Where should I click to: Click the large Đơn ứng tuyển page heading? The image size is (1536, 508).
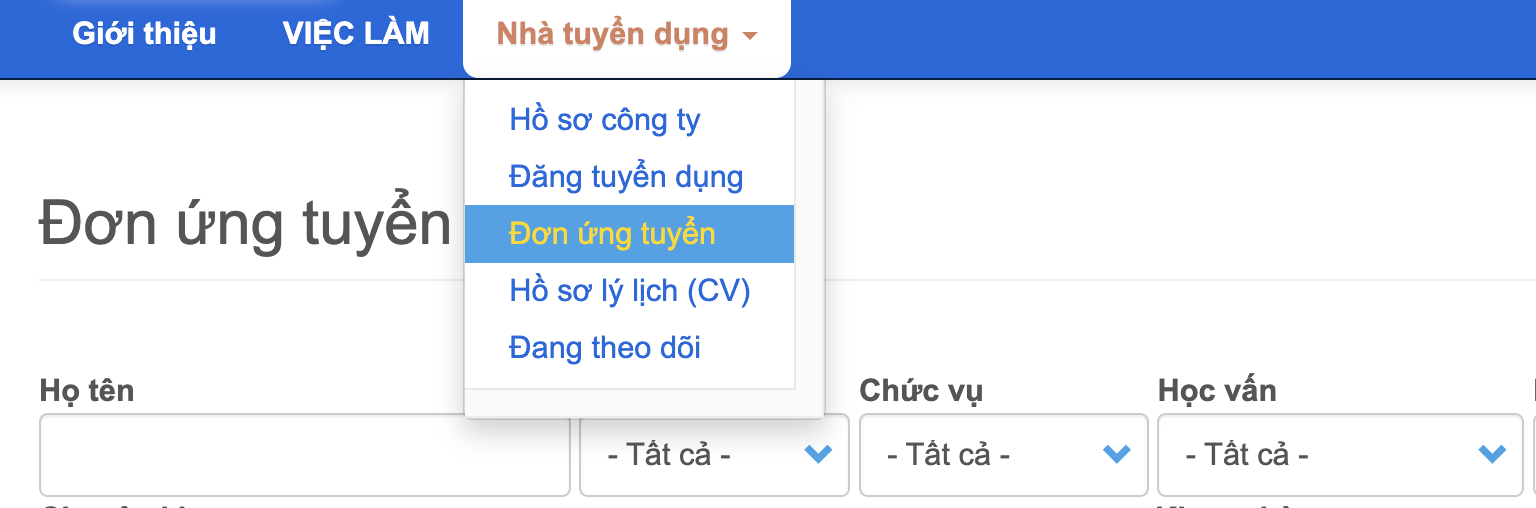coord(245,224)
